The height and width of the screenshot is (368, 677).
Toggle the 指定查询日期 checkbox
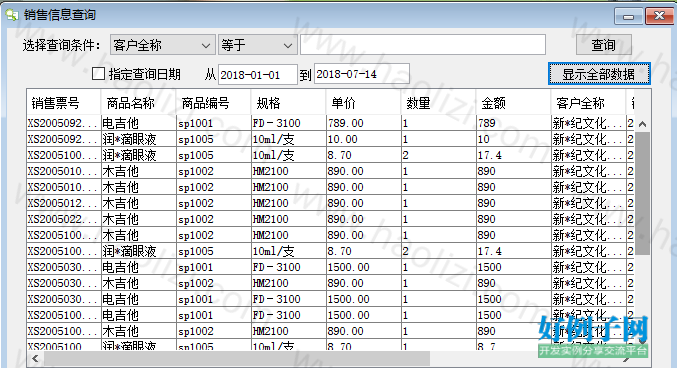pyautogui.click(x=98, y=74)
